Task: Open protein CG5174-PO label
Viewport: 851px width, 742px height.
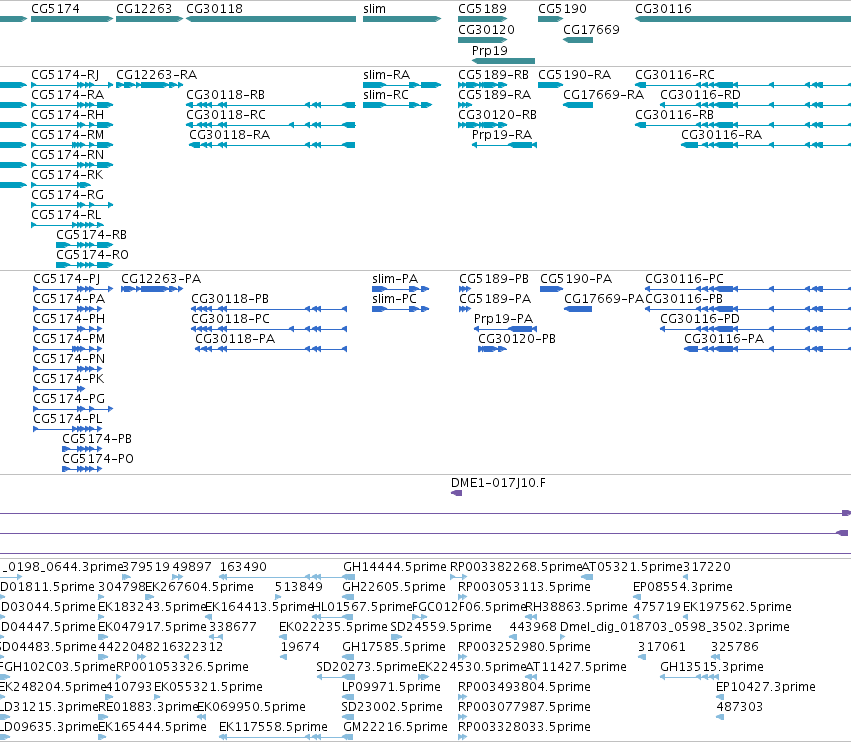Action: [x=98, y=459]
